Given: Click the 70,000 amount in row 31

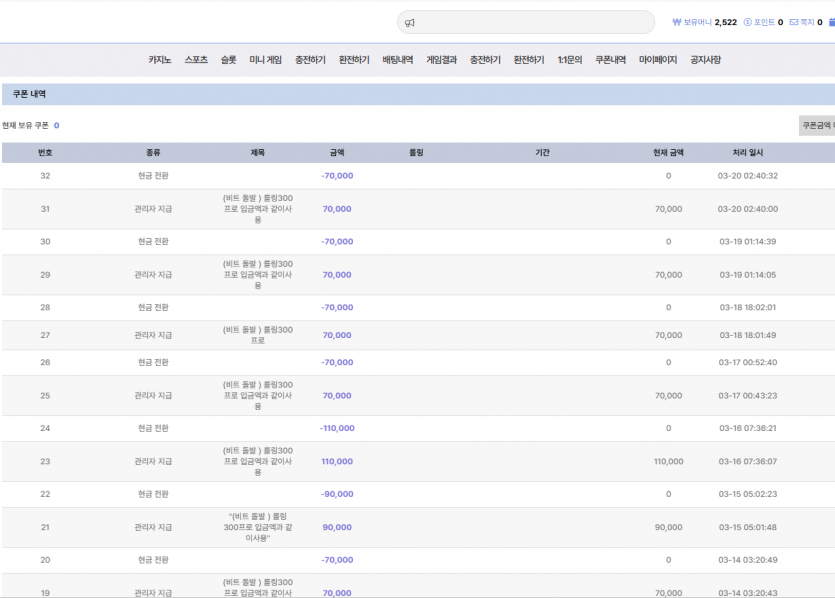Looking at the screenshot, I should pyautogui.click(x=337, y=209).
